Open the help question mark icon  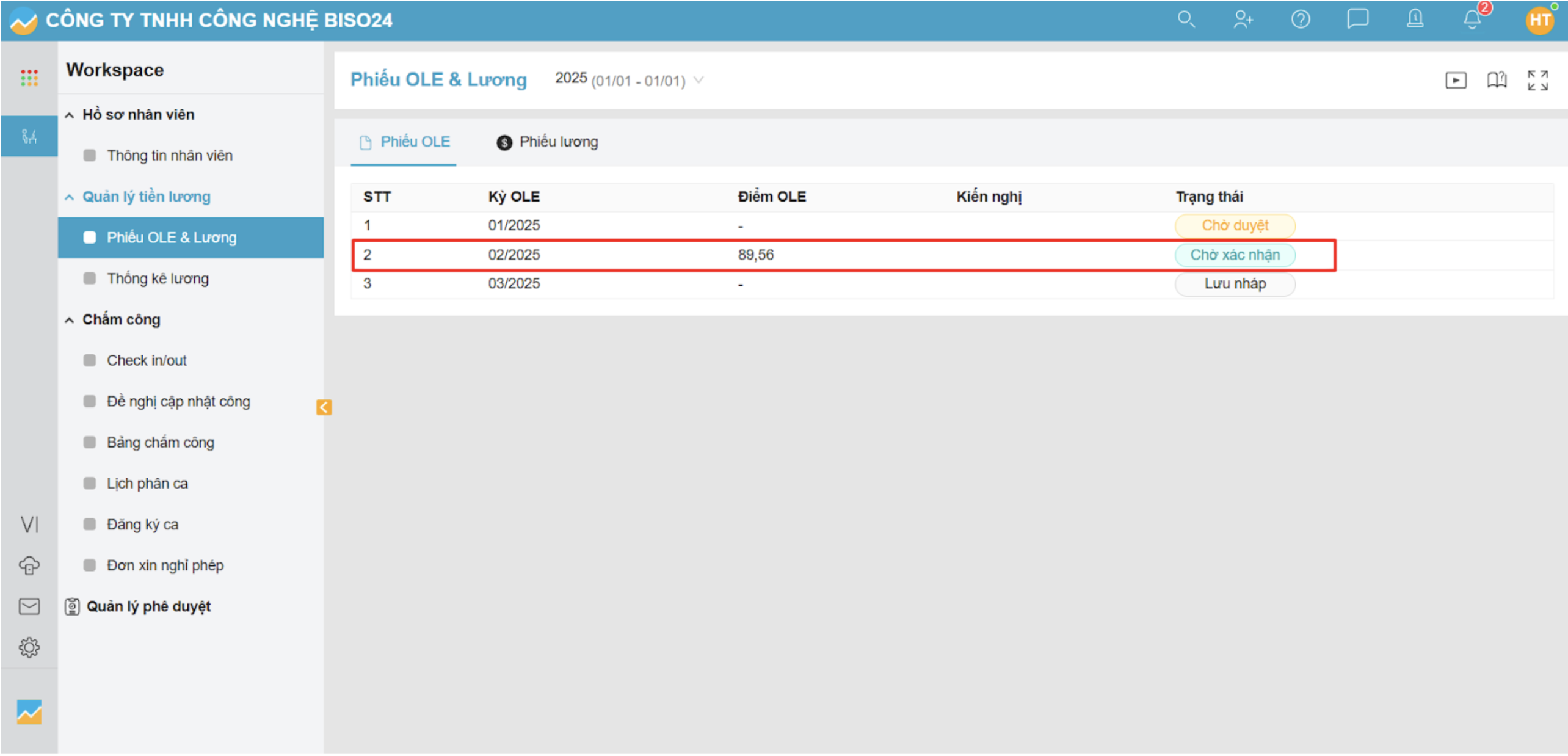[x=1300, y=20]
